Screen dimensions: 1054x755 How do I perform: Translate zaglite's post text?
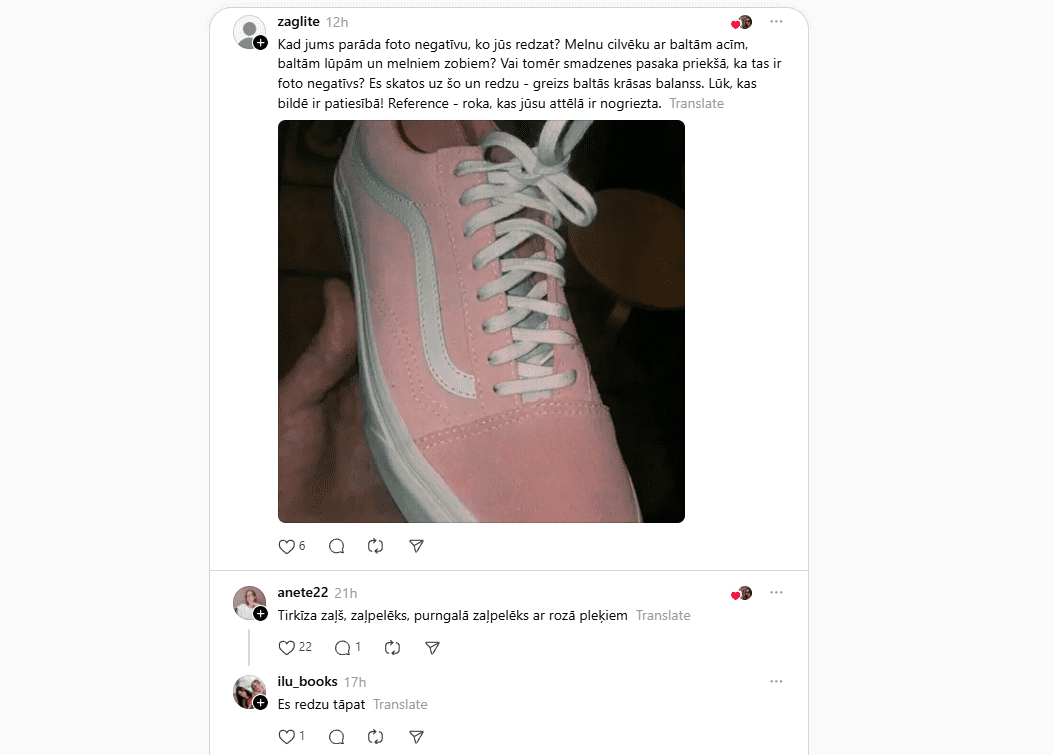(696, 104)
